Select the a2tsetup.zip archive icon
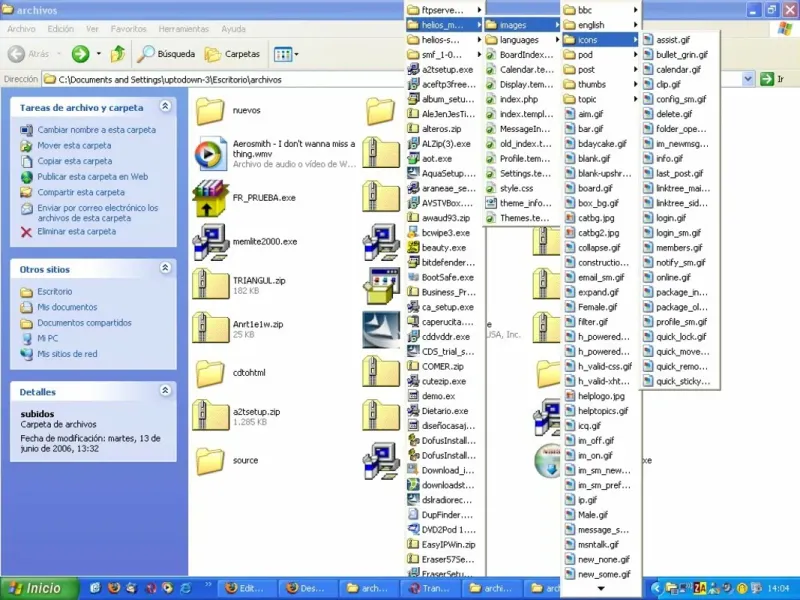 pyautogui.click(x=210, y=416)
